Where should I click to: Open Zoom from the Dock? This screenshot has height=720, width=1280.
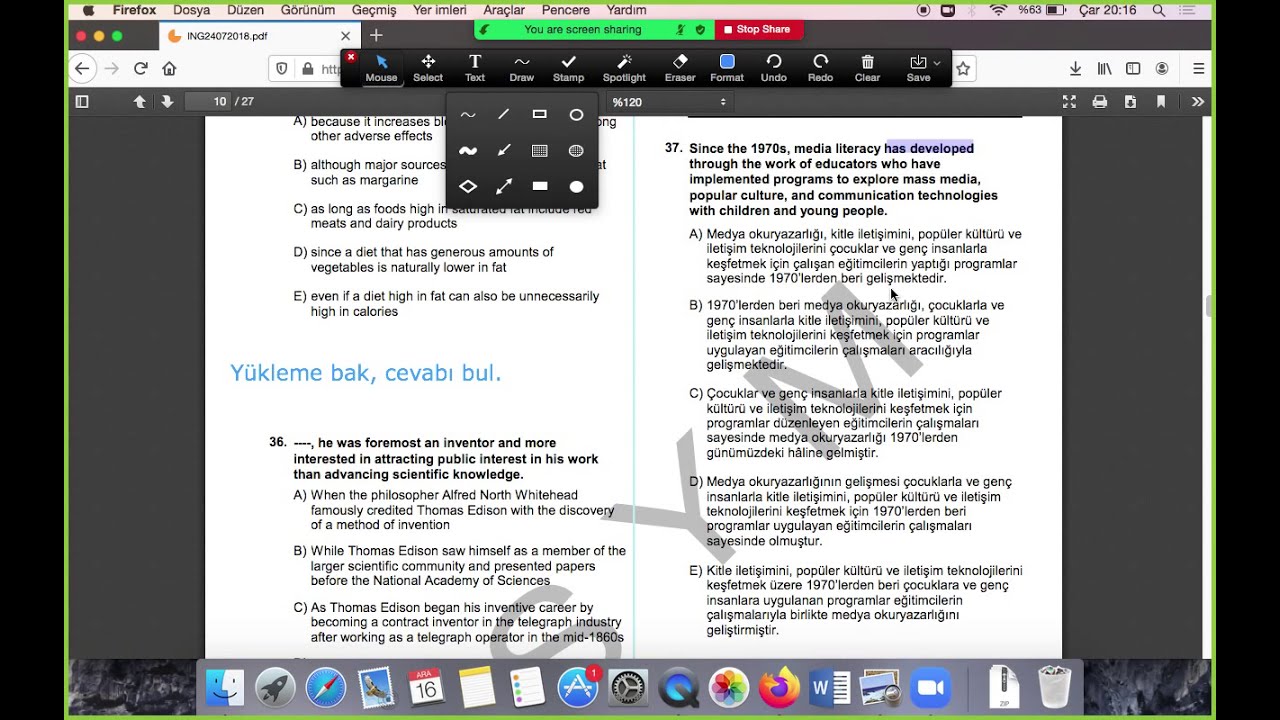(930, 688)
